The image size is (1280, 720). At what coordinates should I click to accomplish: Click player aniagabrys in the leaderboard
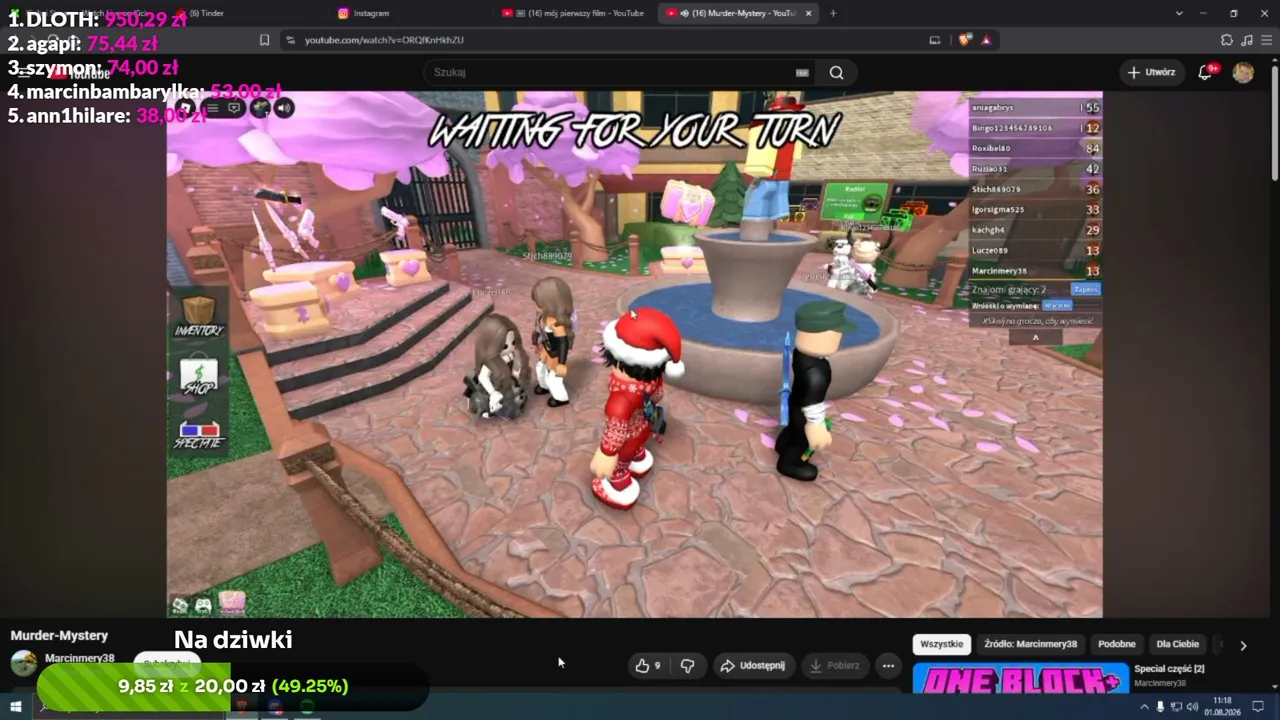(x=1034, y=107)
